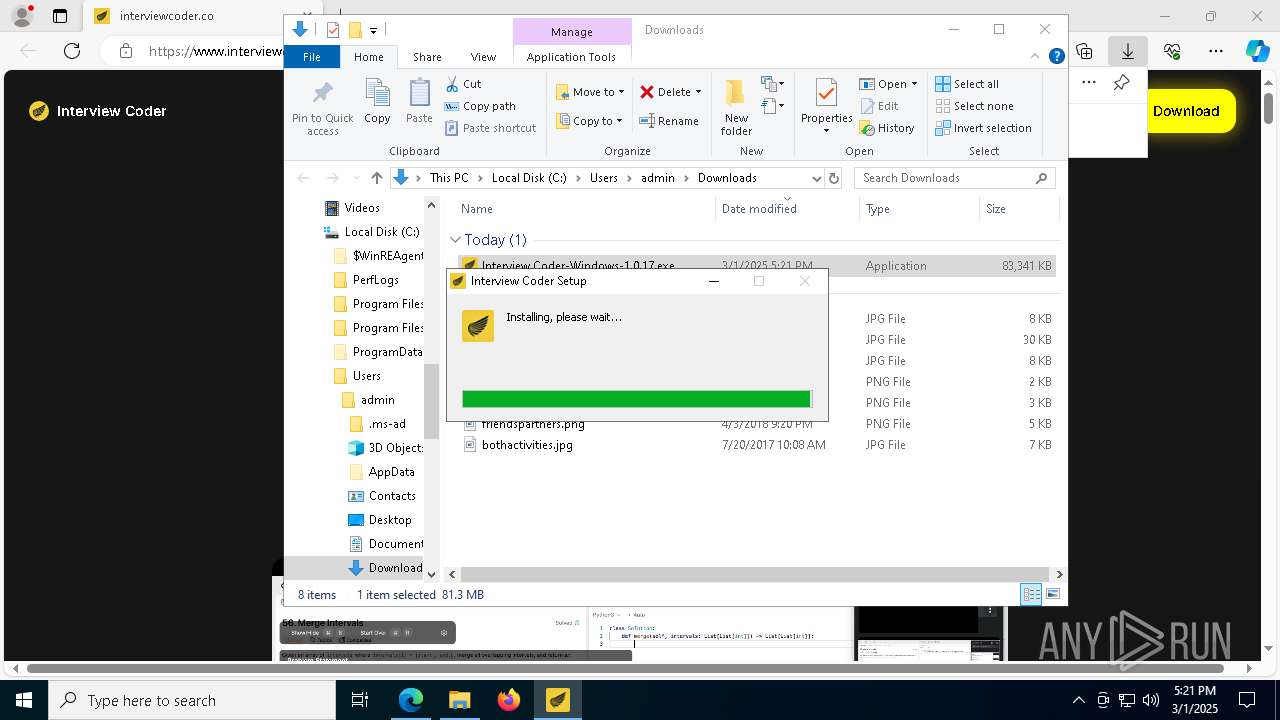Click the installer green progress bar
Image resolution: width=1280 pixels, height=720 pixels.
click(637, 399)
